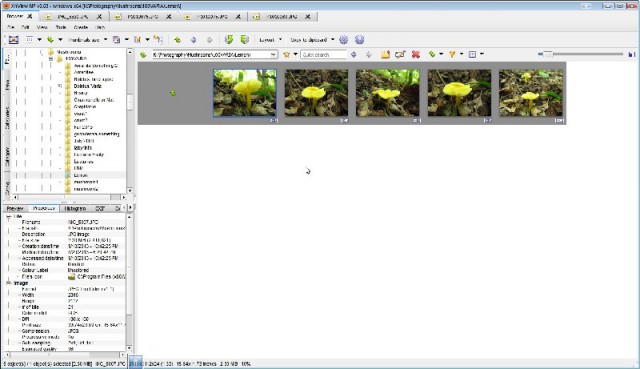Image resolution: width=640 pixels, height=369 pixels.
Task: Click the Quick search field
Action: [324, 54]
